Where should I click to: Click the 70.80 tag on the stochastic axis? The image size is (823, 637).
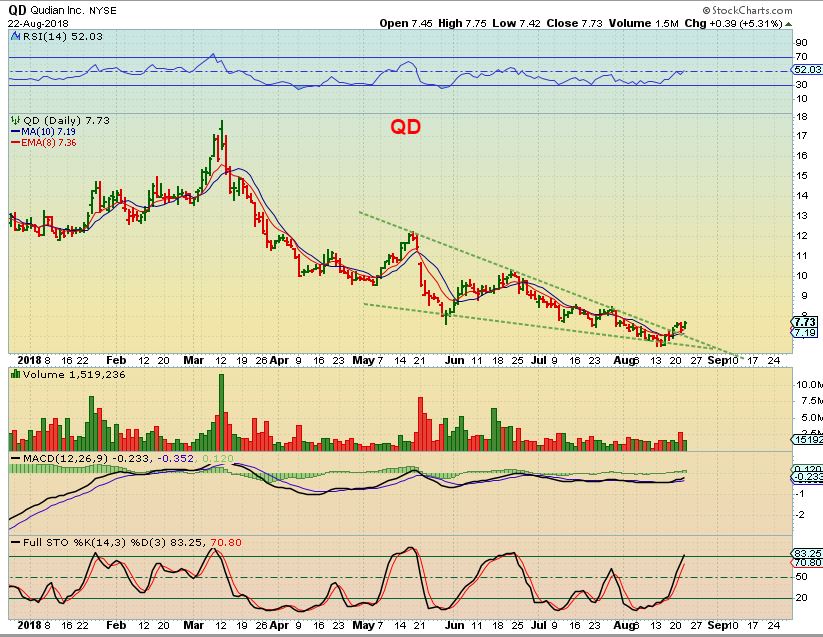pyautogui.click(x=807, y=562)
